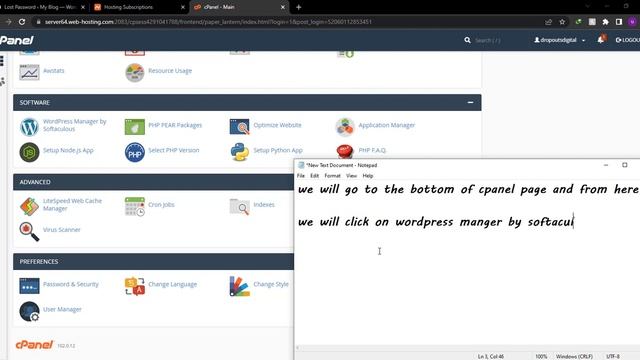
Task: Click the User Manager link text
Action: (x=62, y=309)
